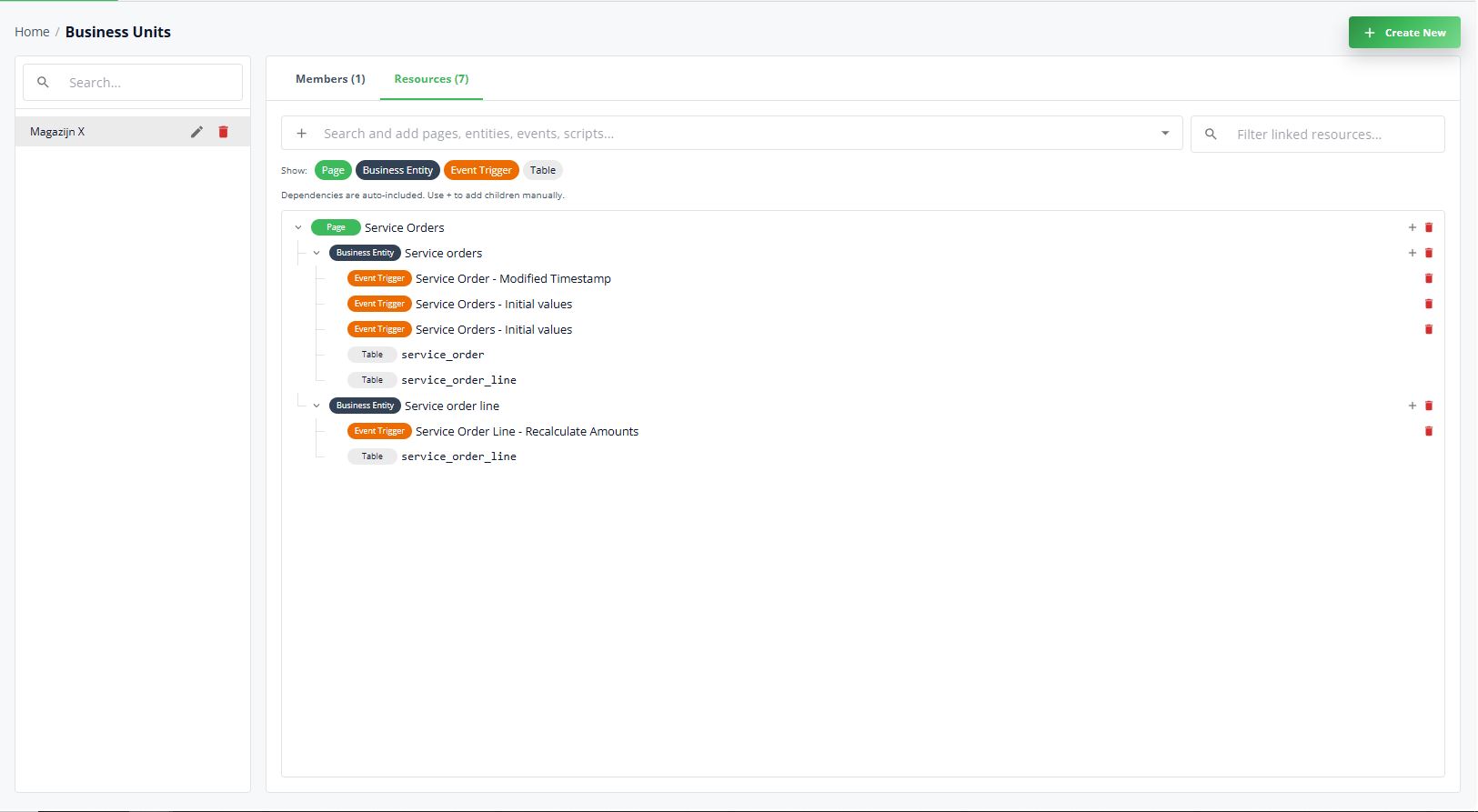1478x812 pixels.
Task: Toggle the Event Trigger filter chip in the Show row
Action: coord(481,170)
